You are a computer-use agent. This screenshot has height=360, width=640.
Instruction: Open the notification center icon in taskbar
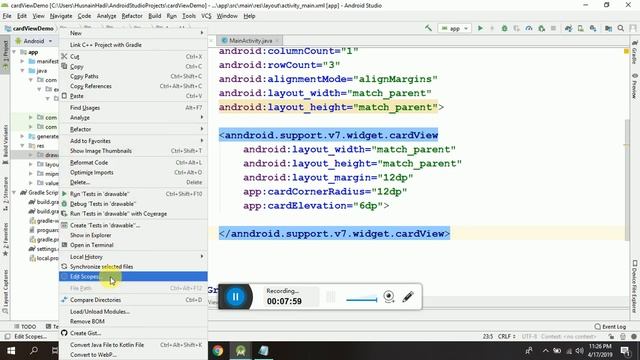tap(625, 351)
